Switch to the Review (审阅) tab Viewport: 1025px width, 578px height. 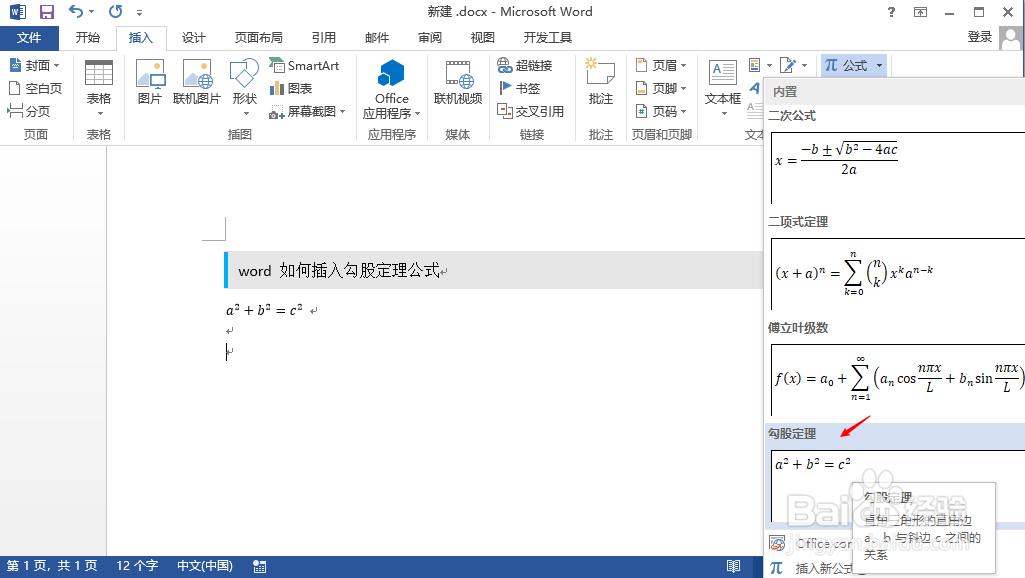429,38
